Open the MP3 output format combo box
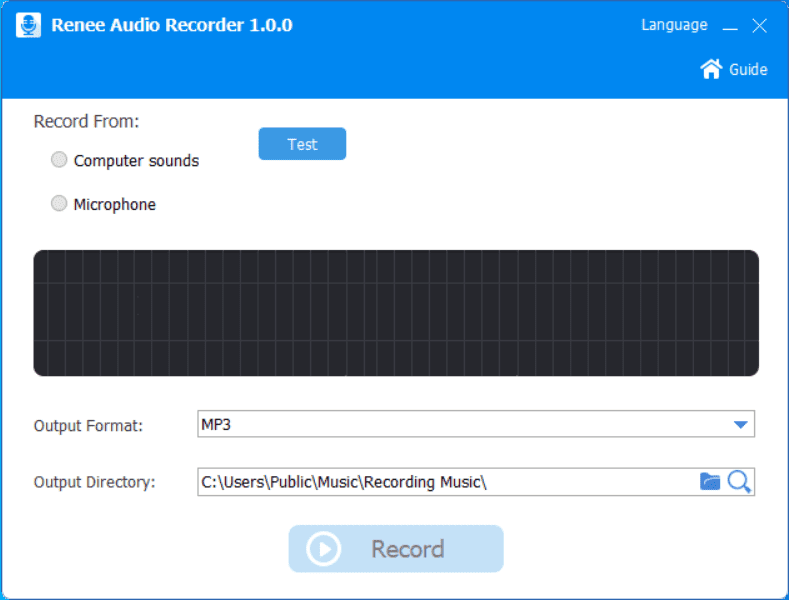The image size is (789, 600). [x=476, y=424]
